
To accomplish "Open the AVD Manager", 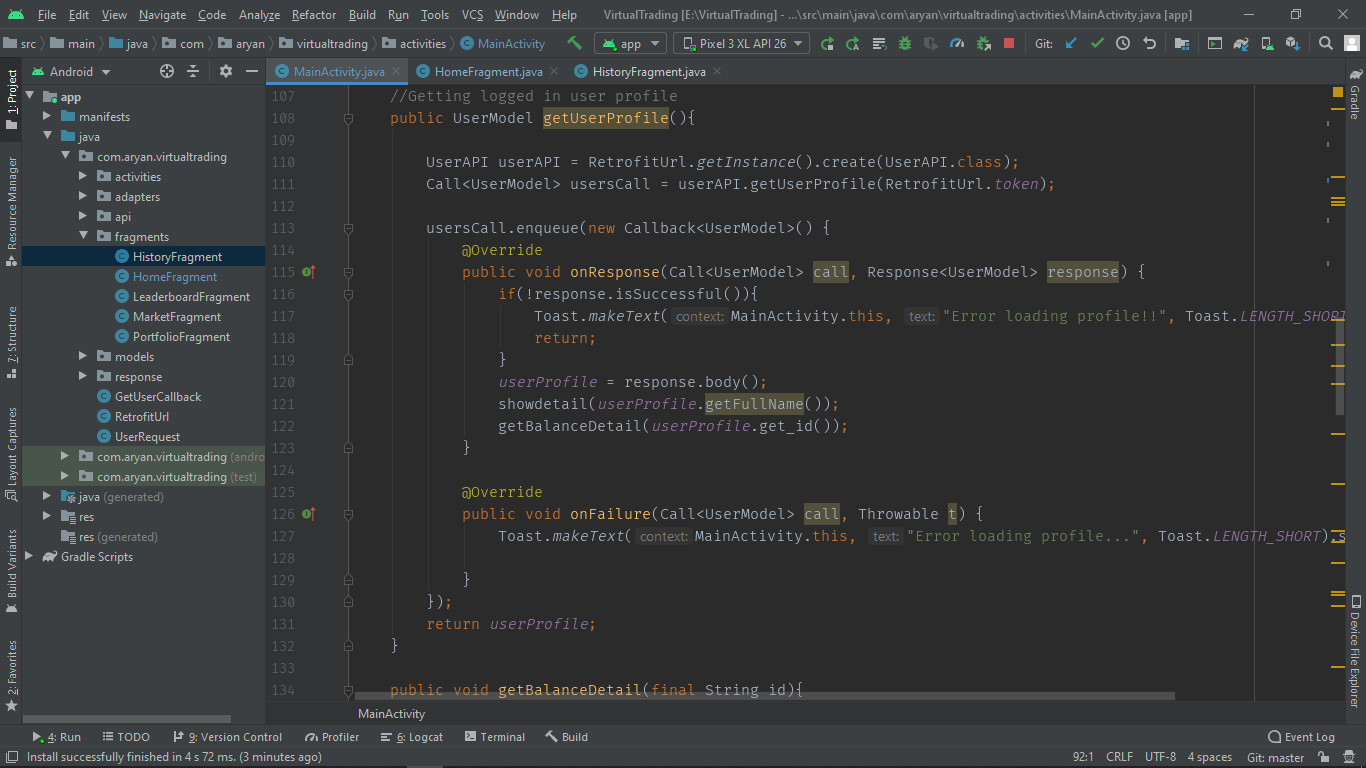I will (1269, 43).
